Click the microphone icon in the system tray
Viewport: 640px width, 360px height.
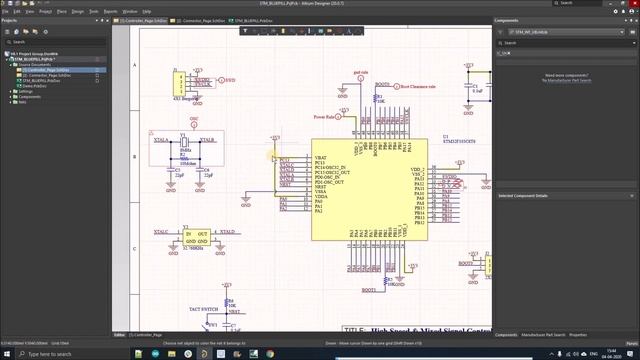click(x=559, y=354)
